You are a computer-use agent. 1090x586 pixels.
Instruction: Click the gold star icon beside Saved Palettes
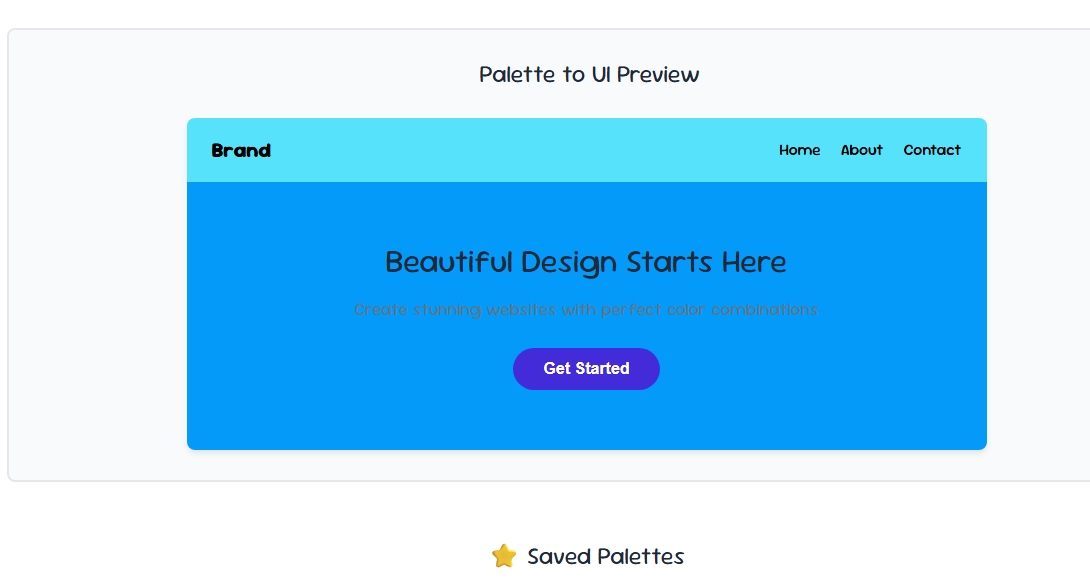[504, 556]
